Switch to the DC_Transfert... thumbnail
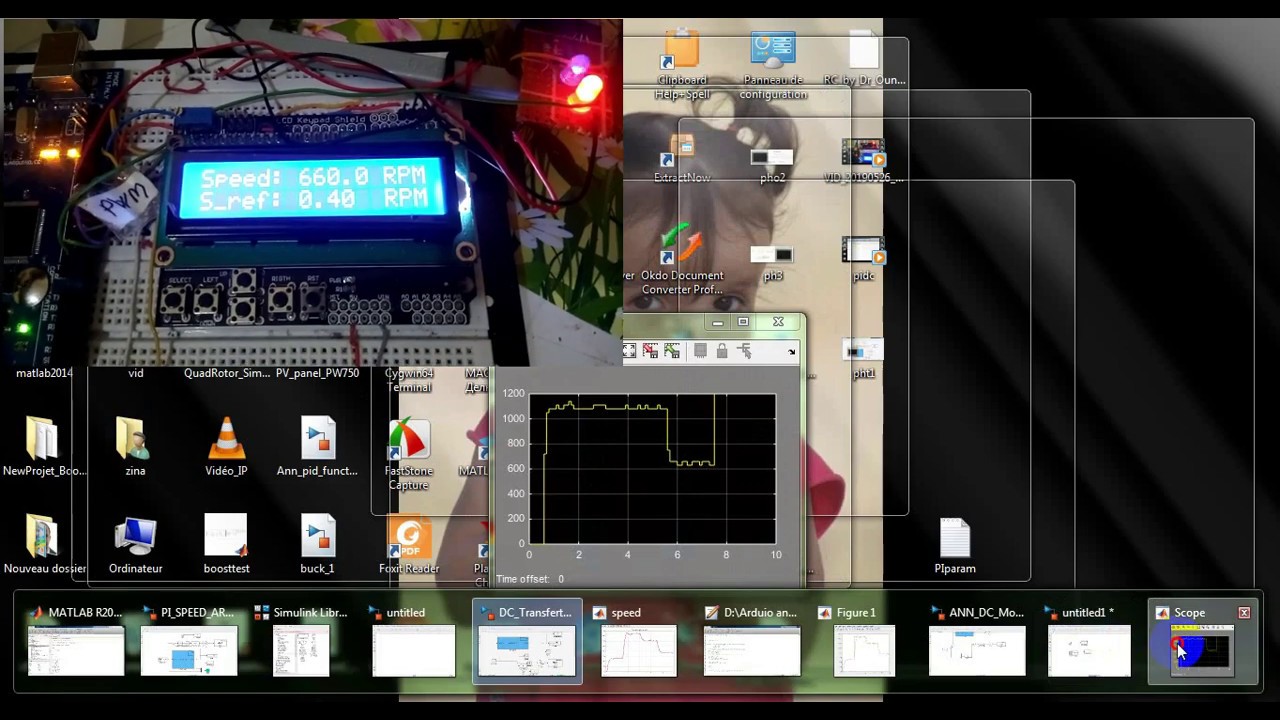The image size is (1280, 720). [527, 640]
